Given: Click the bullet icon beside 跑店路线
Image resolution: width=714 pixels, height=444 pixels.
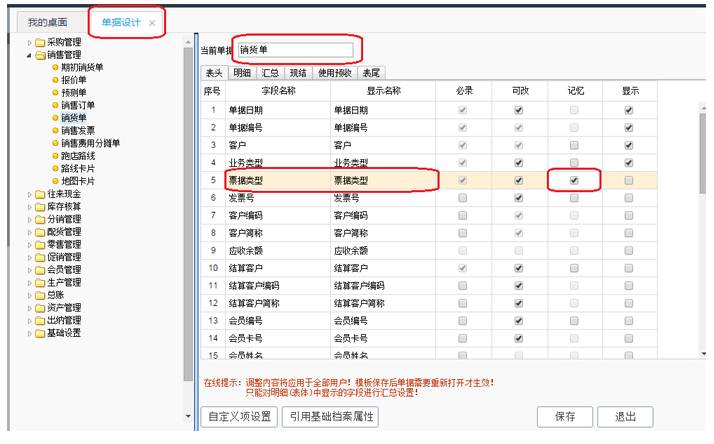Looking at the screenshot, I should pyautogui.click(x=55, y=156).
